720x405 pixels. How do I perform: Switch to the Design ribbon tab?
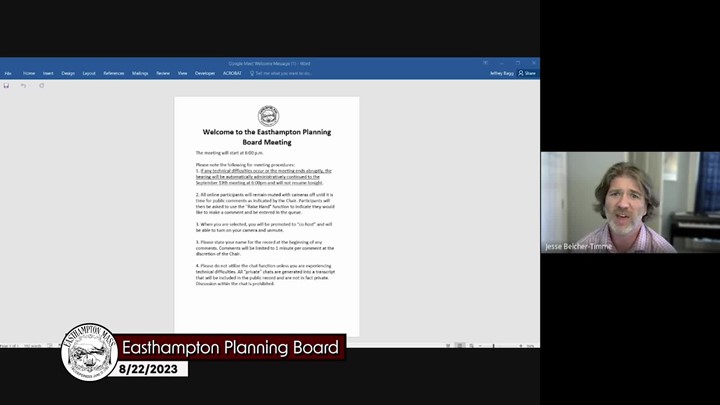click(x=68, y=73)
